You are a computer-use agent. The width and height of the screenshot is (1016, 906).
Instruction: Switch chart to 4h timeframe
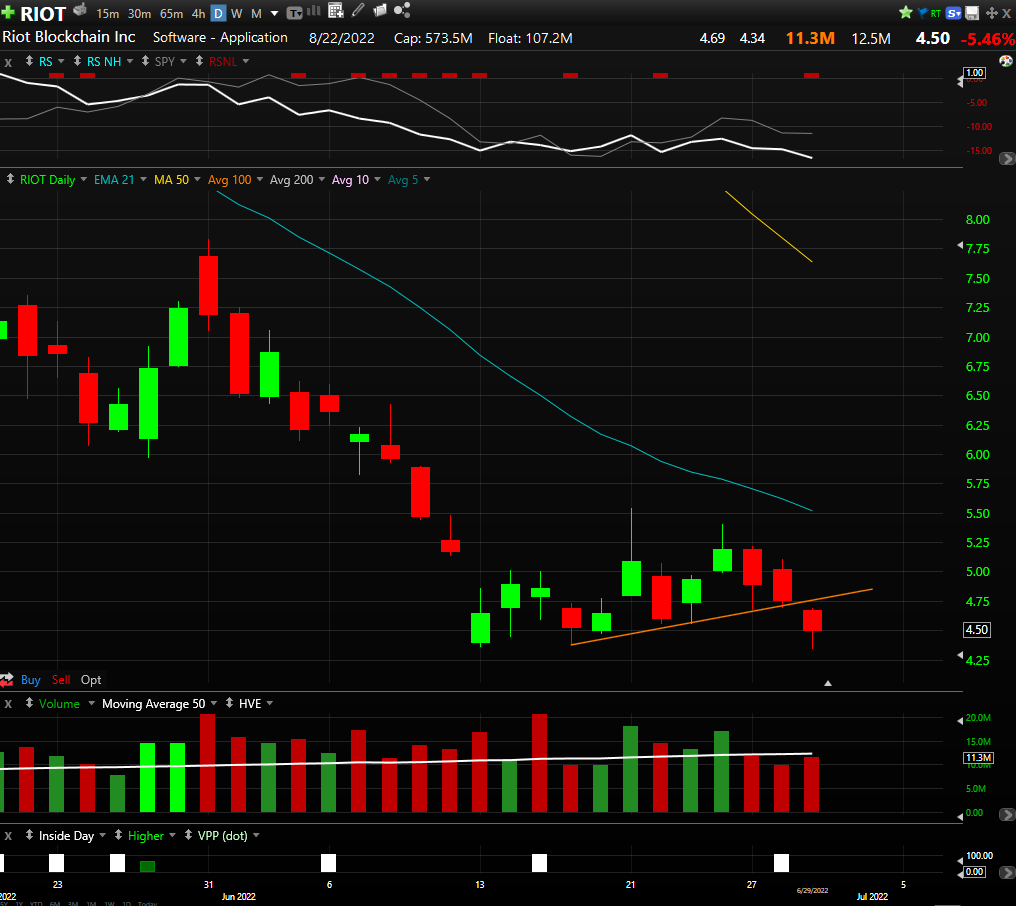coord(198,14)
